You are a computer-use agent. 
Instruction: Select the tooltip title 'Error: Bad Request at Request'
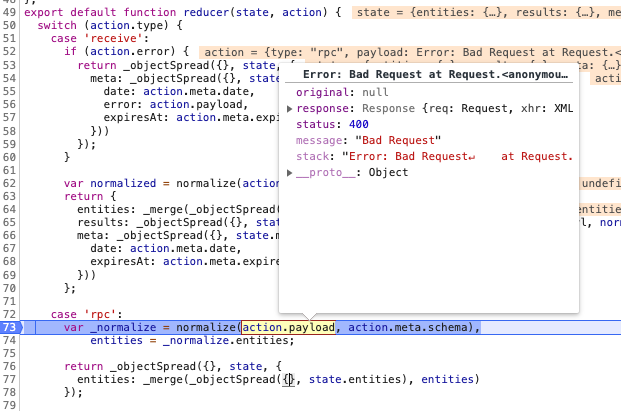[435, 74]
